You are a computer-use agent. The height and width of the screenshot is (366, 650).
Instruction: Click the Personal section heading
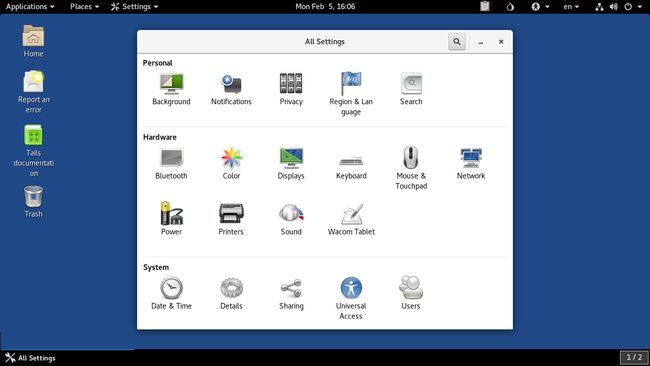[157, 63]
